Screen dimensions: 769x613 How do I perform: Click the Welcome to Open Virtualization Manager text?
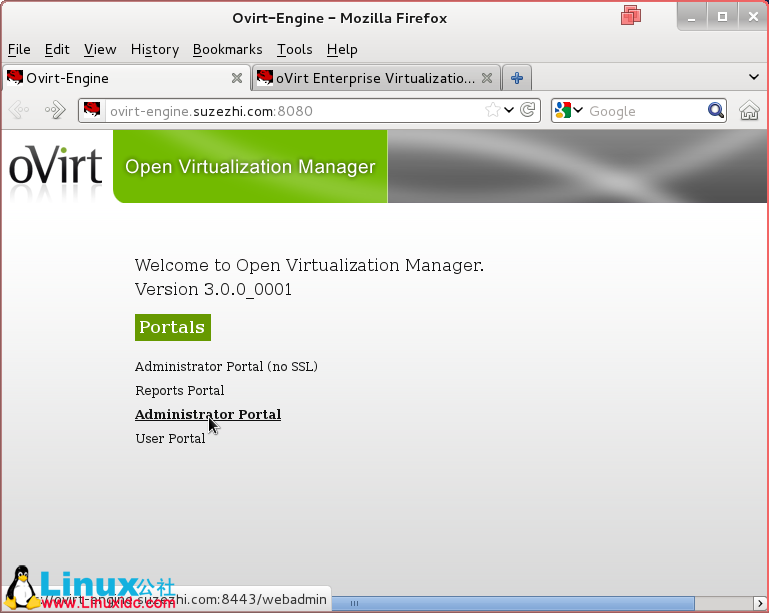click(x=309, y=265)
